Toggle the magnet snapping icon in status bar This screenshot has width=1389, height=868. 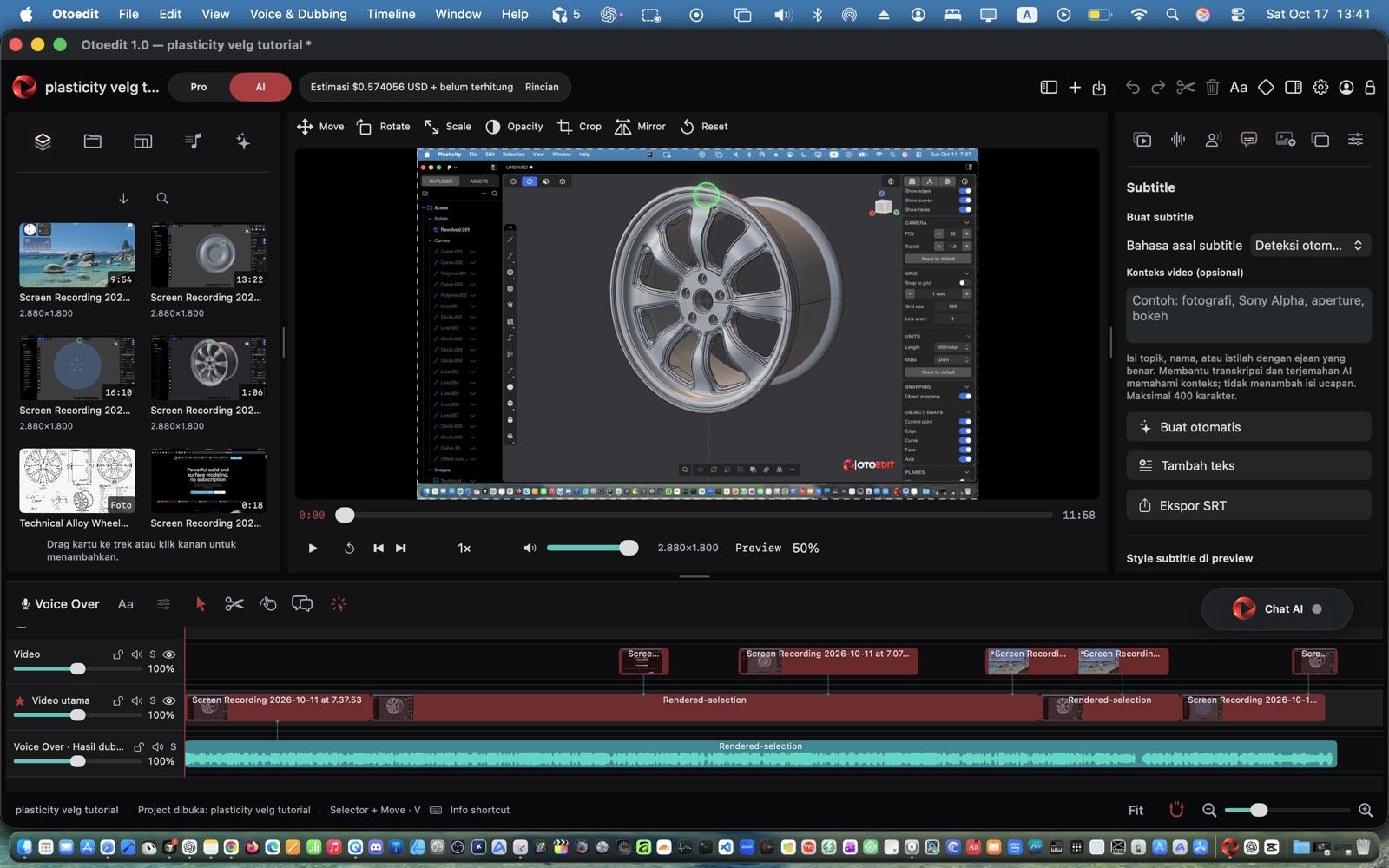coord(1176,810)
